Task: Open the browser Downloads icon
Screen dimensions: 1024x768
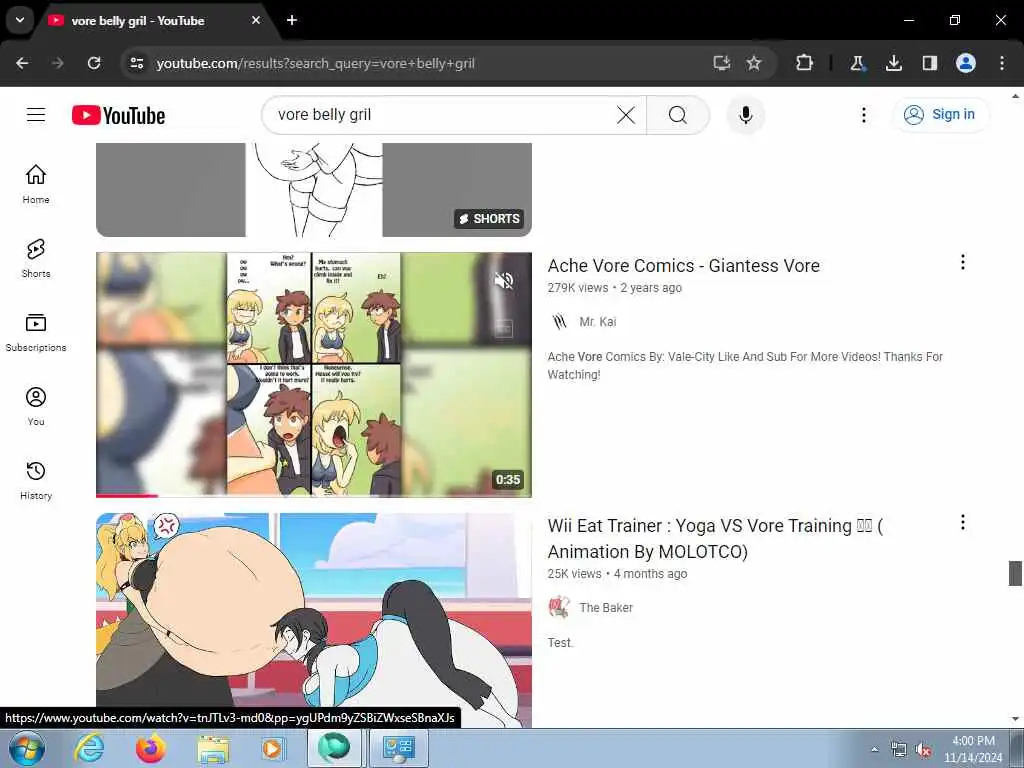Action: tap(893, 63)
